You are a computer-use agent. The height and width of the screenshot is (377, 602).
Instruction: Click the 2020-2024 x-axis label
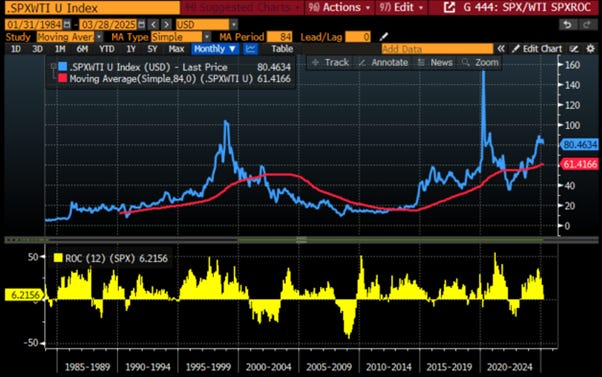(509, 367)
